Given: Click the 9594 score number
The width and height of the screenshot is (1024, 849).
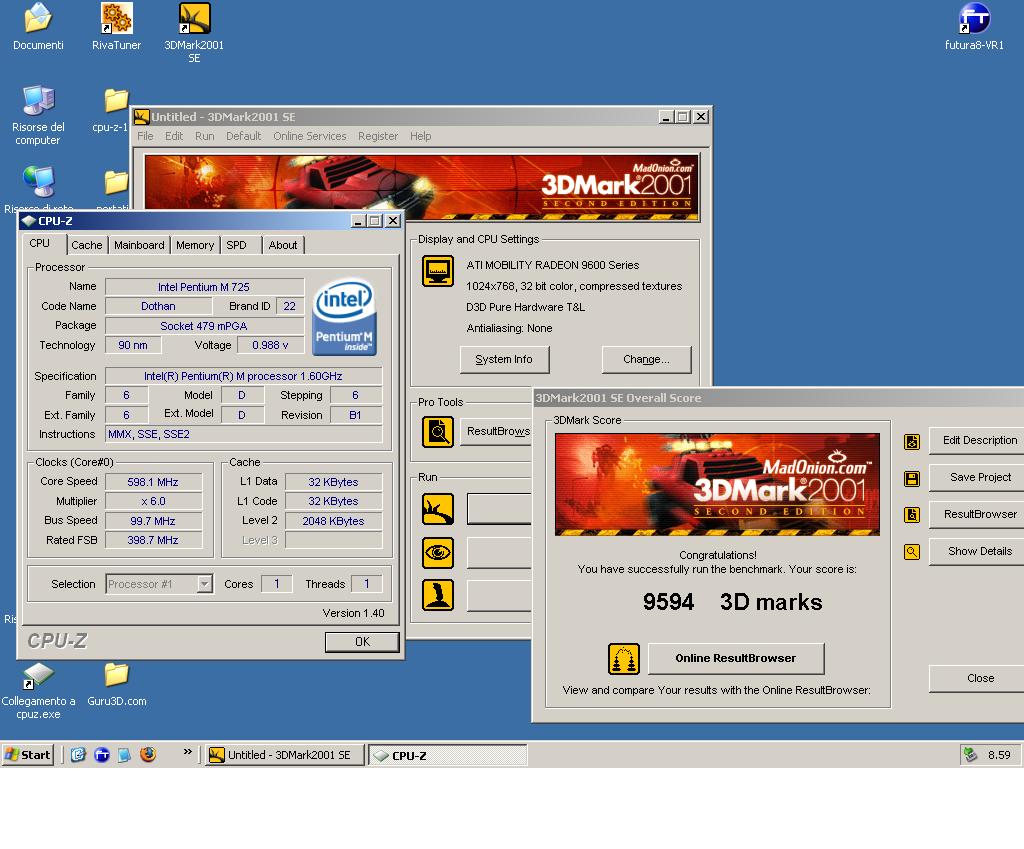Looking at the screenshot, I should [x=668, y=601].
